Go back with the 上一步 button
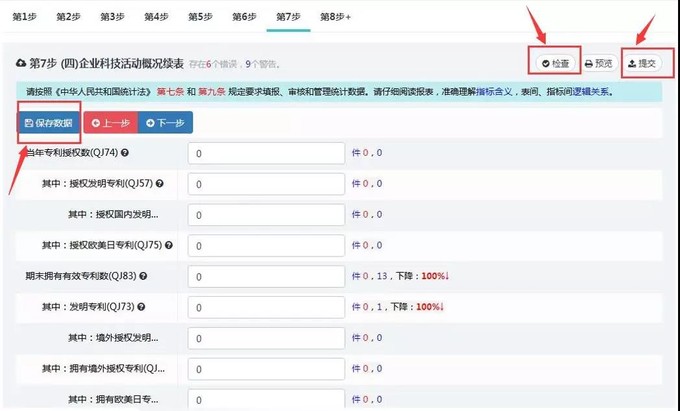The image size is (680, 411). coord(111,123)
